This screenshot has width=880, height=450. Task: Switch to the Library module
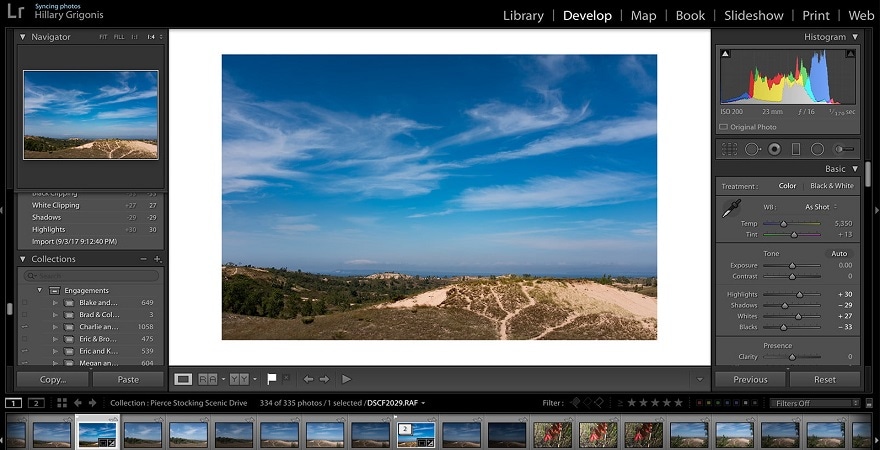point(523,15)
